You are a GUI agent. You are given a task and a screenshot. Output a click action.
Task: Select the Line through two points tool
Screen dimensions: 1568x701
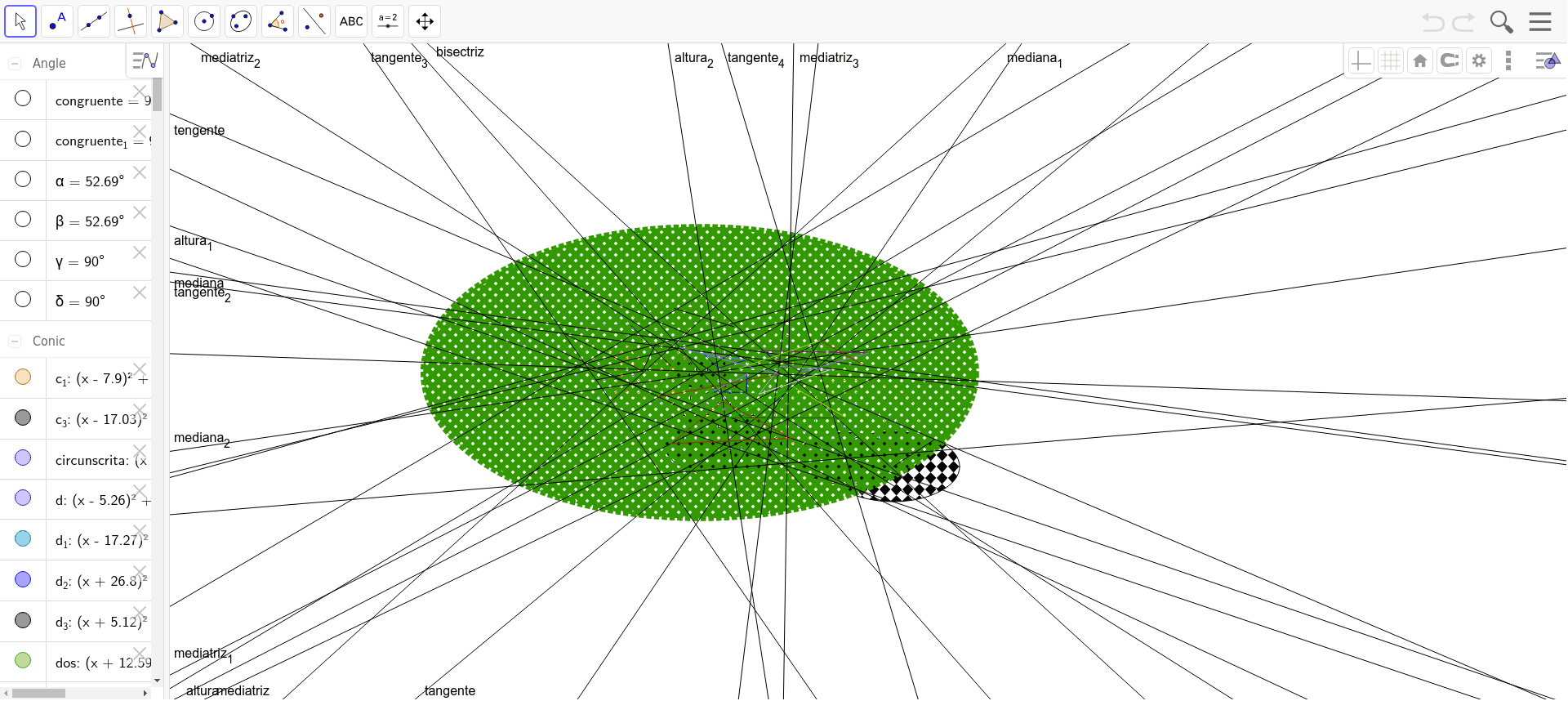[94, 21]
